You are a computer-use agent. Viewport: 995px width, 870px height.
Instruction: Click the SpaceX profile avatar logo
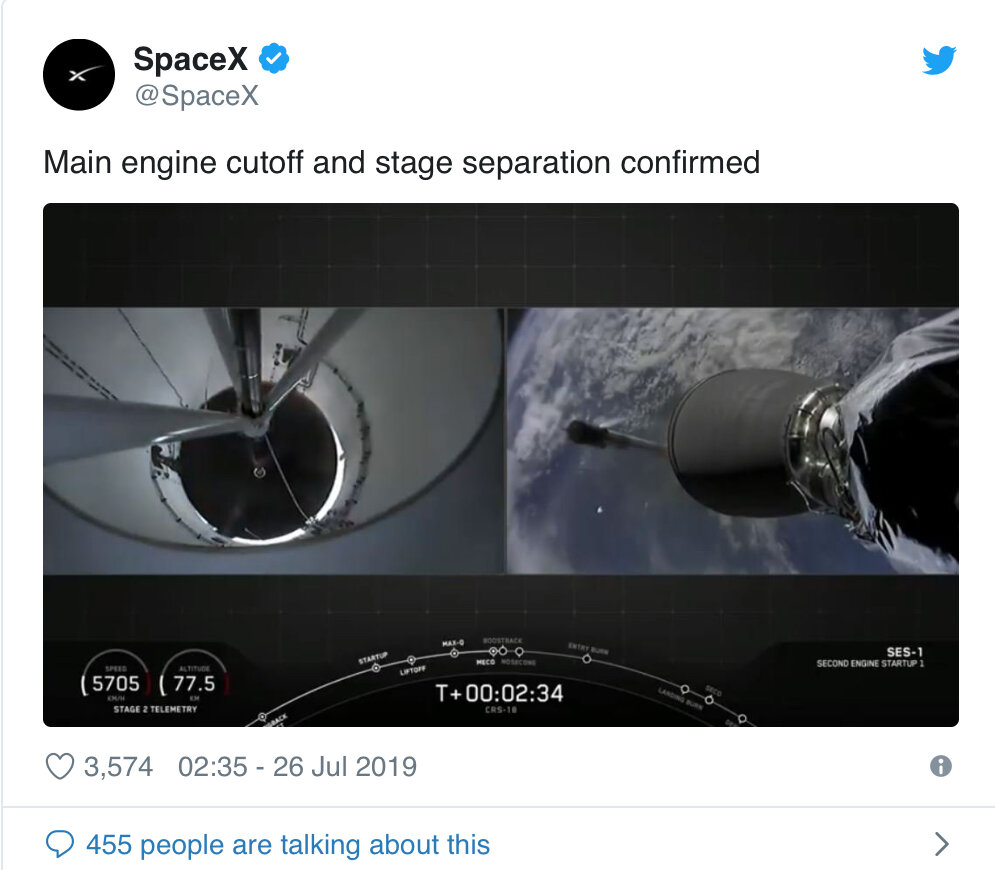(79, 74)
